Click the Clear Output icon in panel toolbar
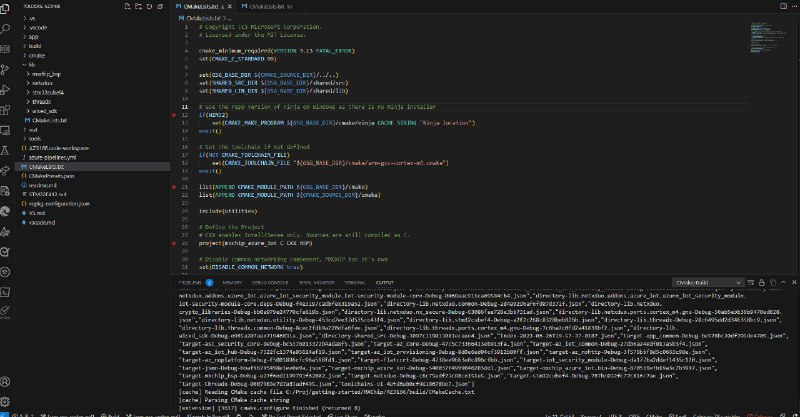Screen dimensions: 800x417 (x=751, y=282)
